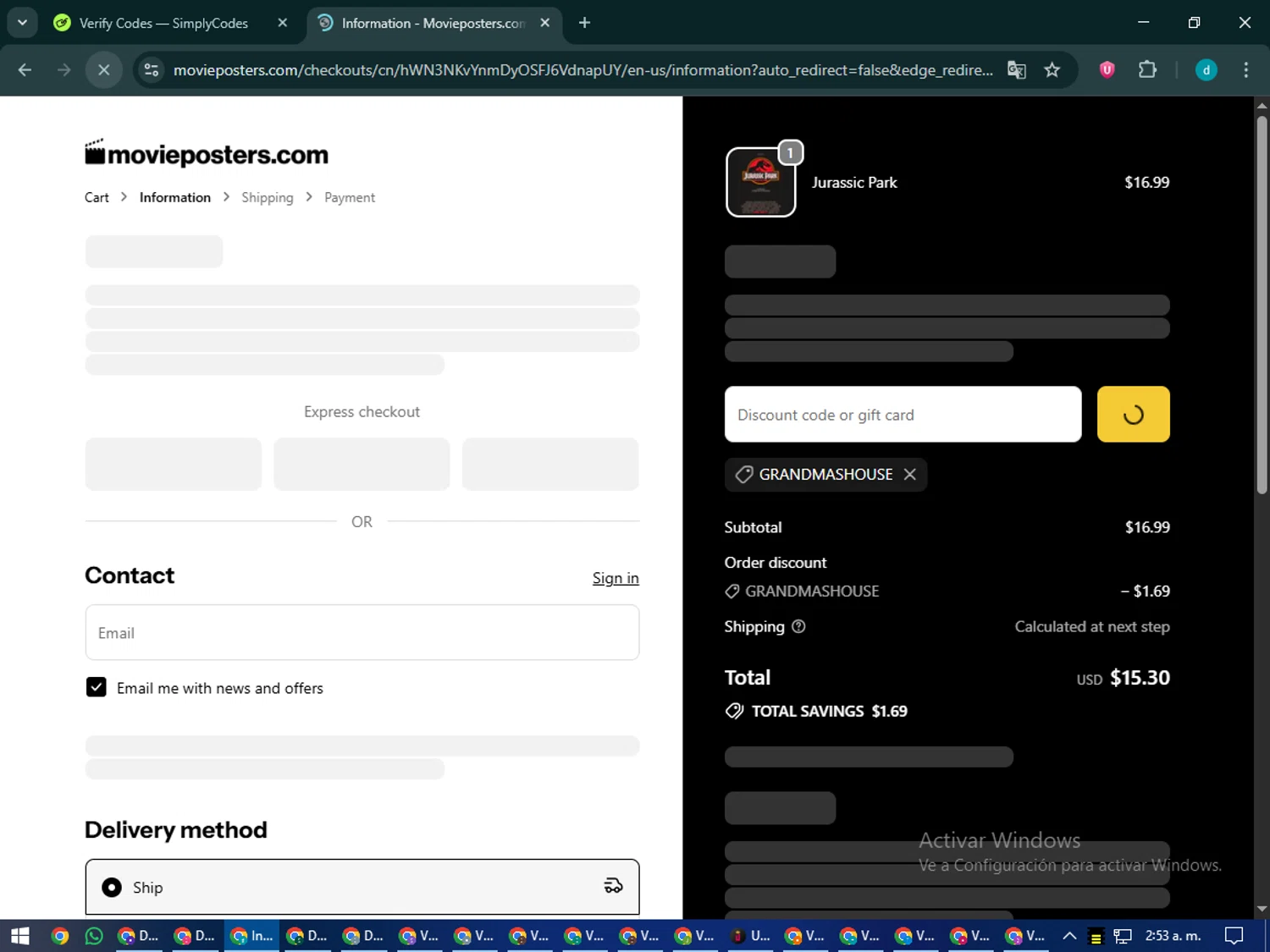1270x952 pixels.
Task: Select the Express checkout label
Action: 362,412
